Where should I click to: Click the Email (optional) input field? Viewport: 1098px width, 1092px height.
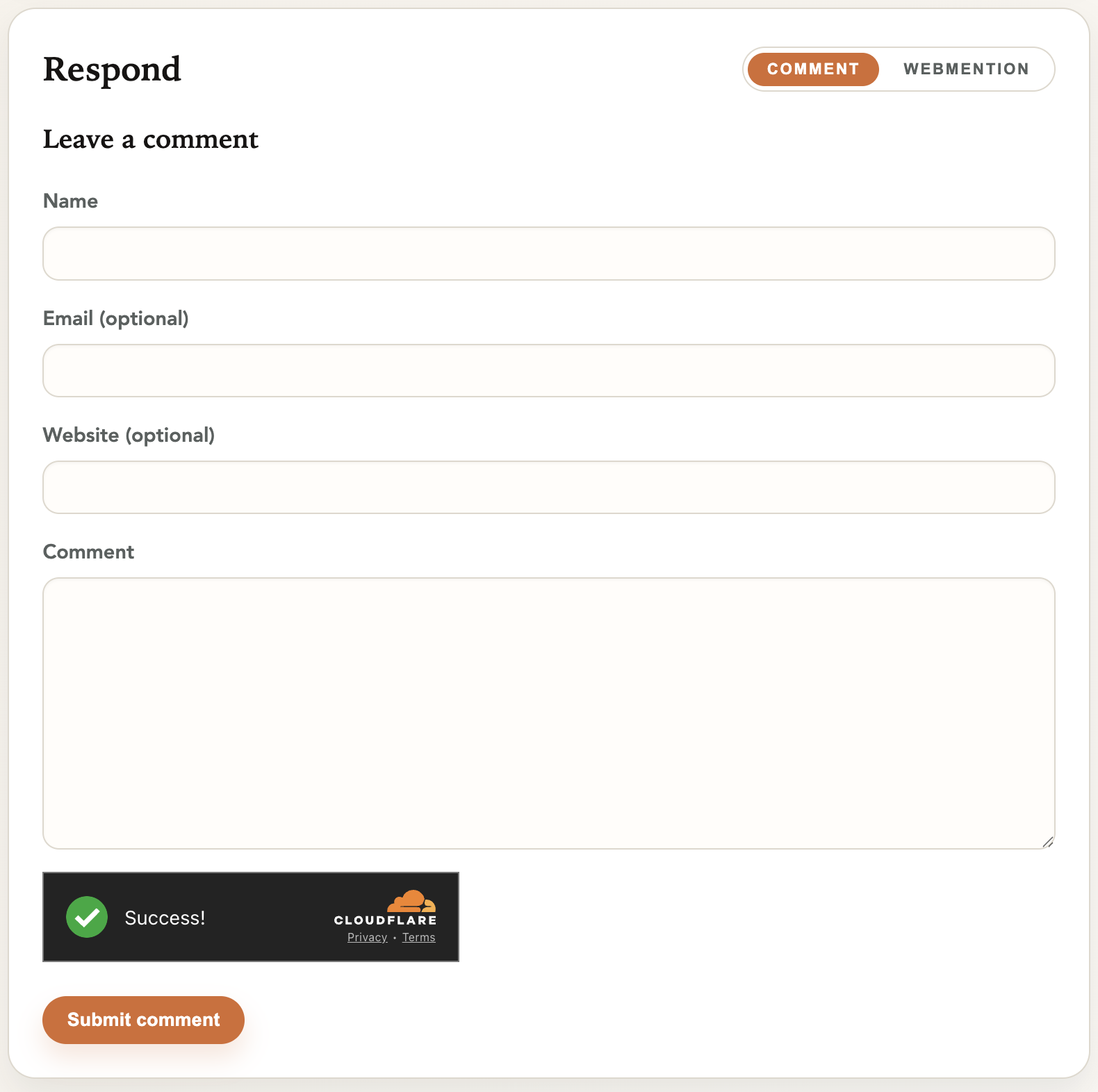point(548,370)
